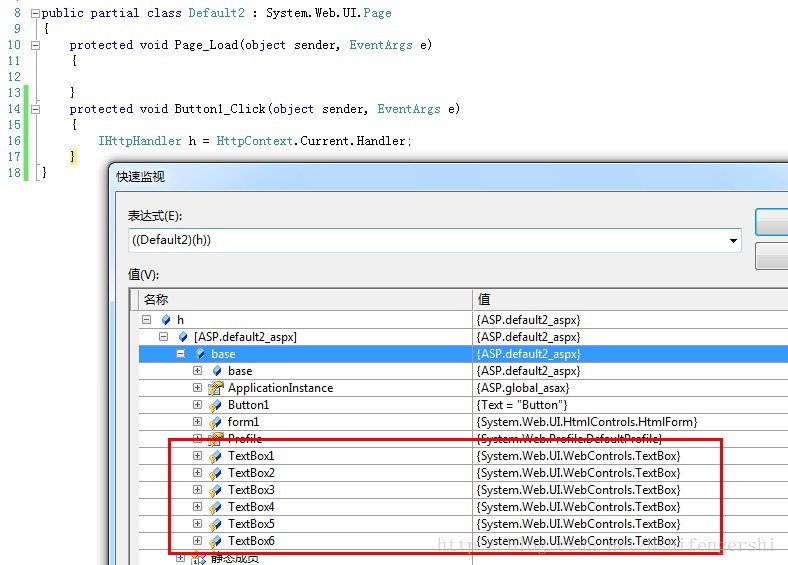Select the Button1 row name

pos(248,405)
